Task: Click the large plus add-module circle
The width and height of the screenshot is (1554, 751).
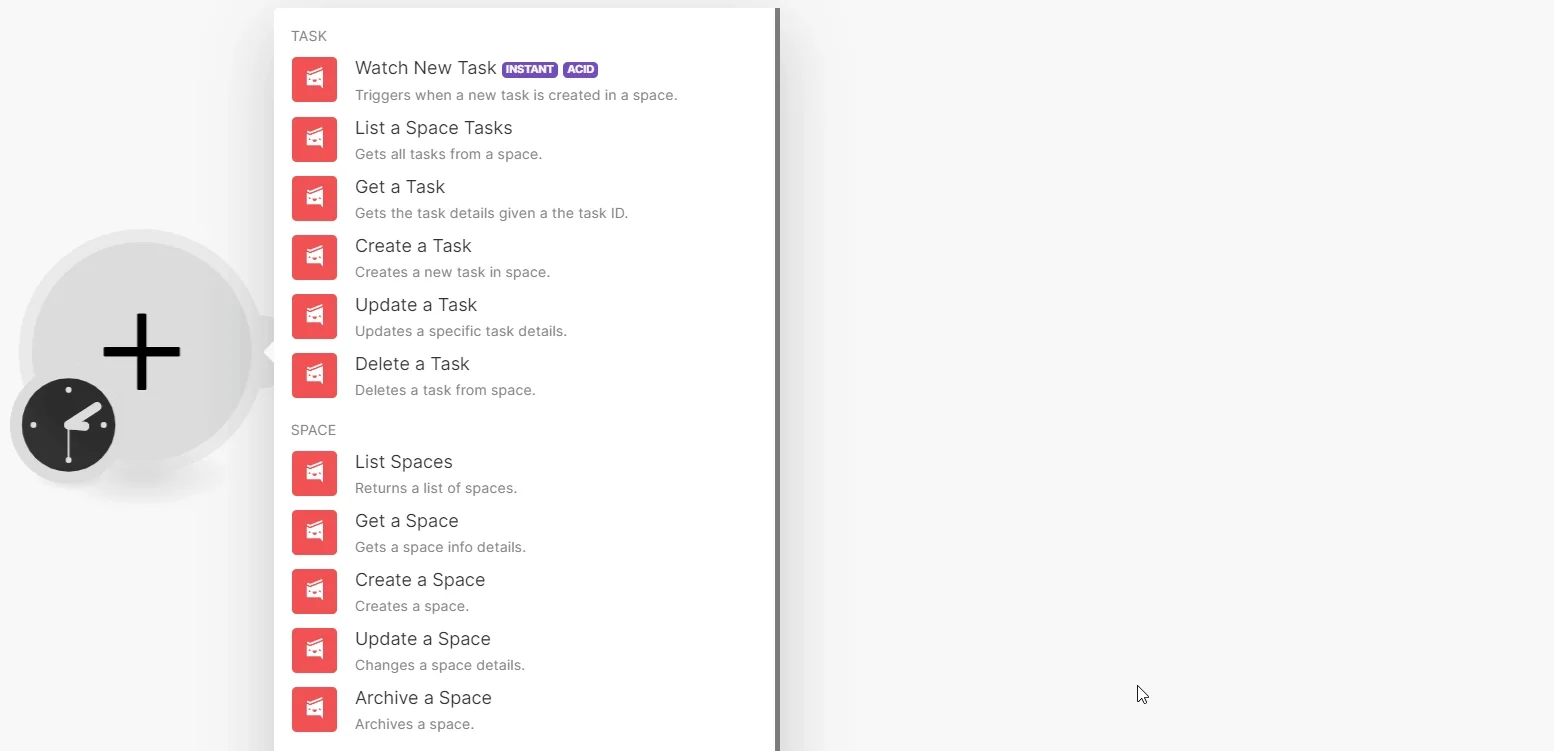Action: coord(142,351)
